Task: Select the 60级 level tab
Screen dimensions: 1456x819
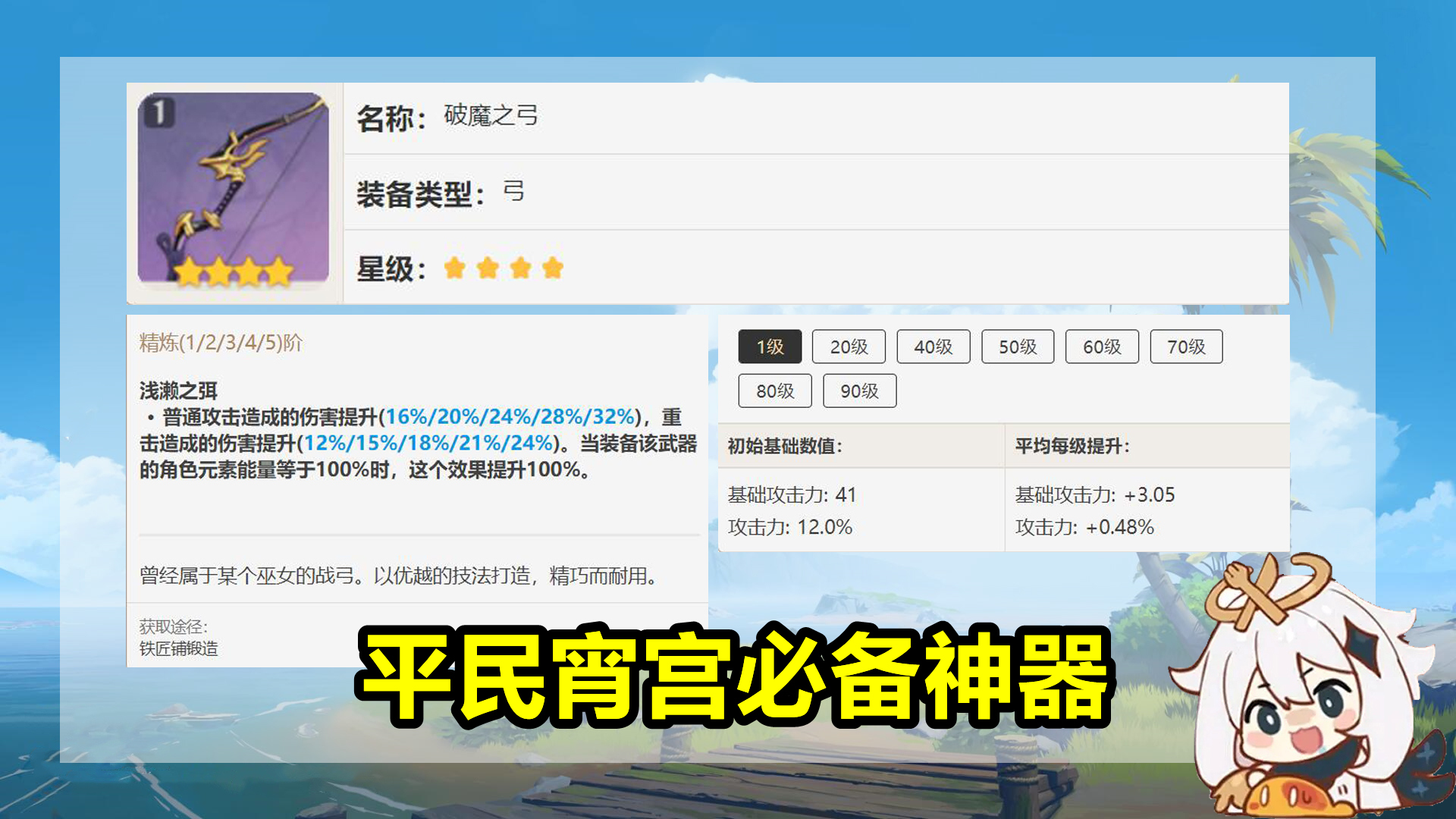Action: (1102, 347)
